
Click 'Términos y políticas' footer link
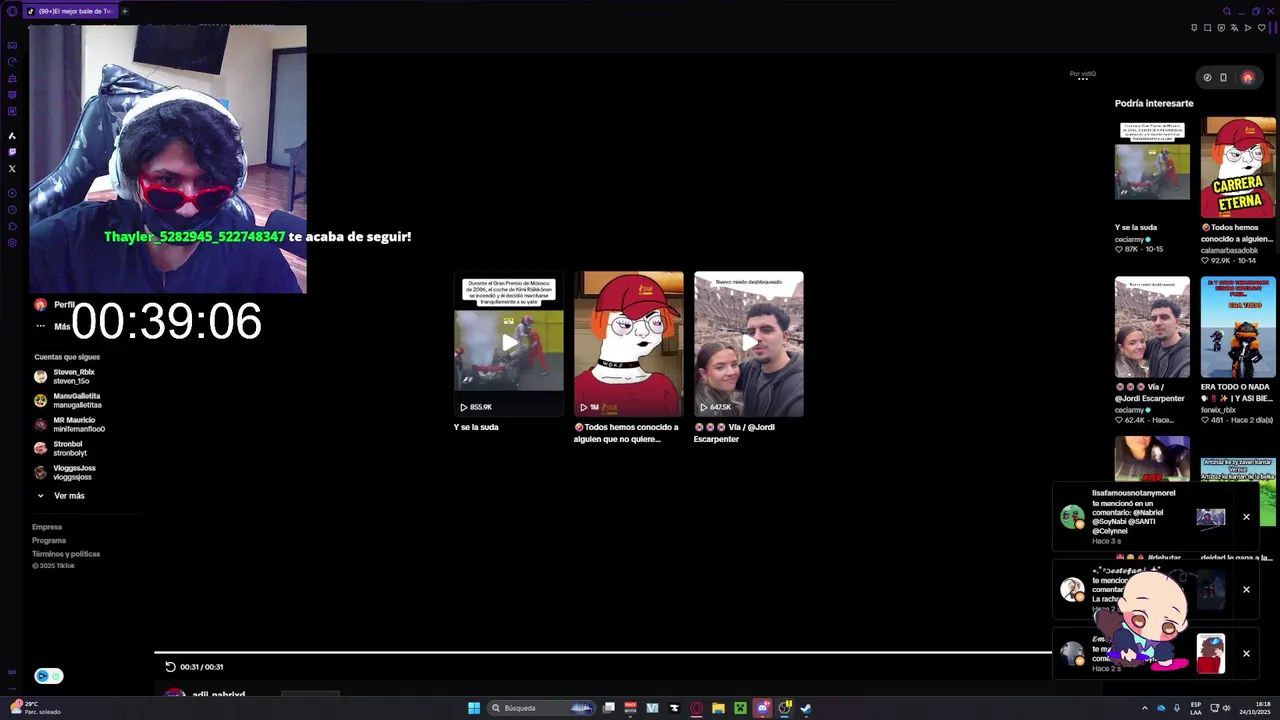(66, 554)
